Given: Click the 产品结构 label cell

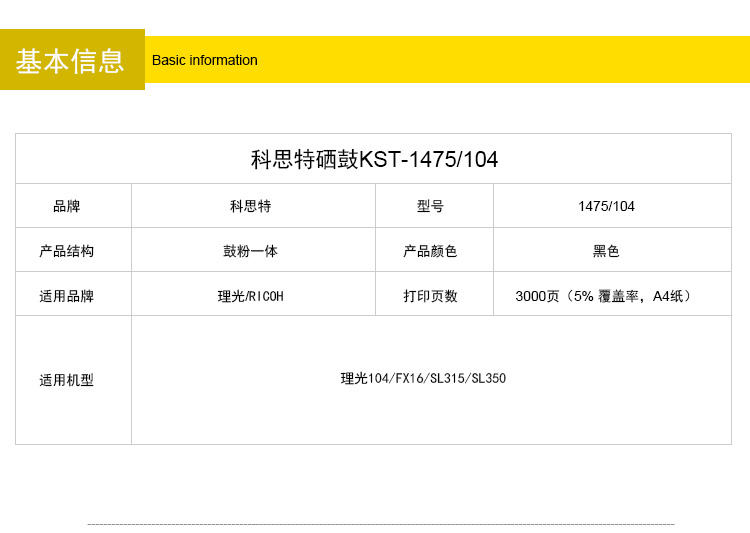Looking at the screenshot, I should 67,251.
